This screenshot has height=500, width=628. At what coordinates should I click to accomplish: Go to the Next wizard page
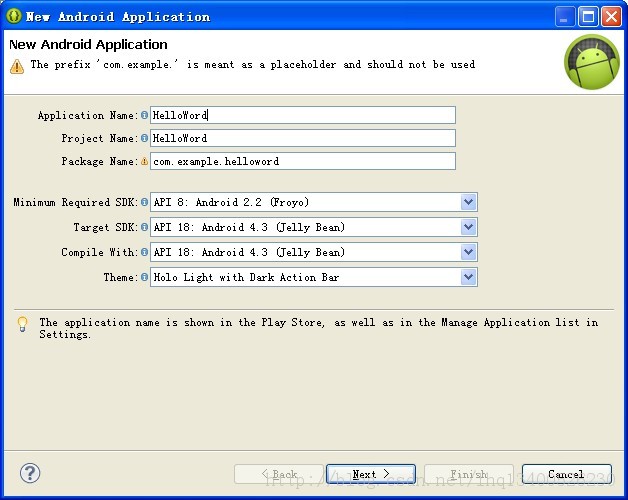point(371,474)
